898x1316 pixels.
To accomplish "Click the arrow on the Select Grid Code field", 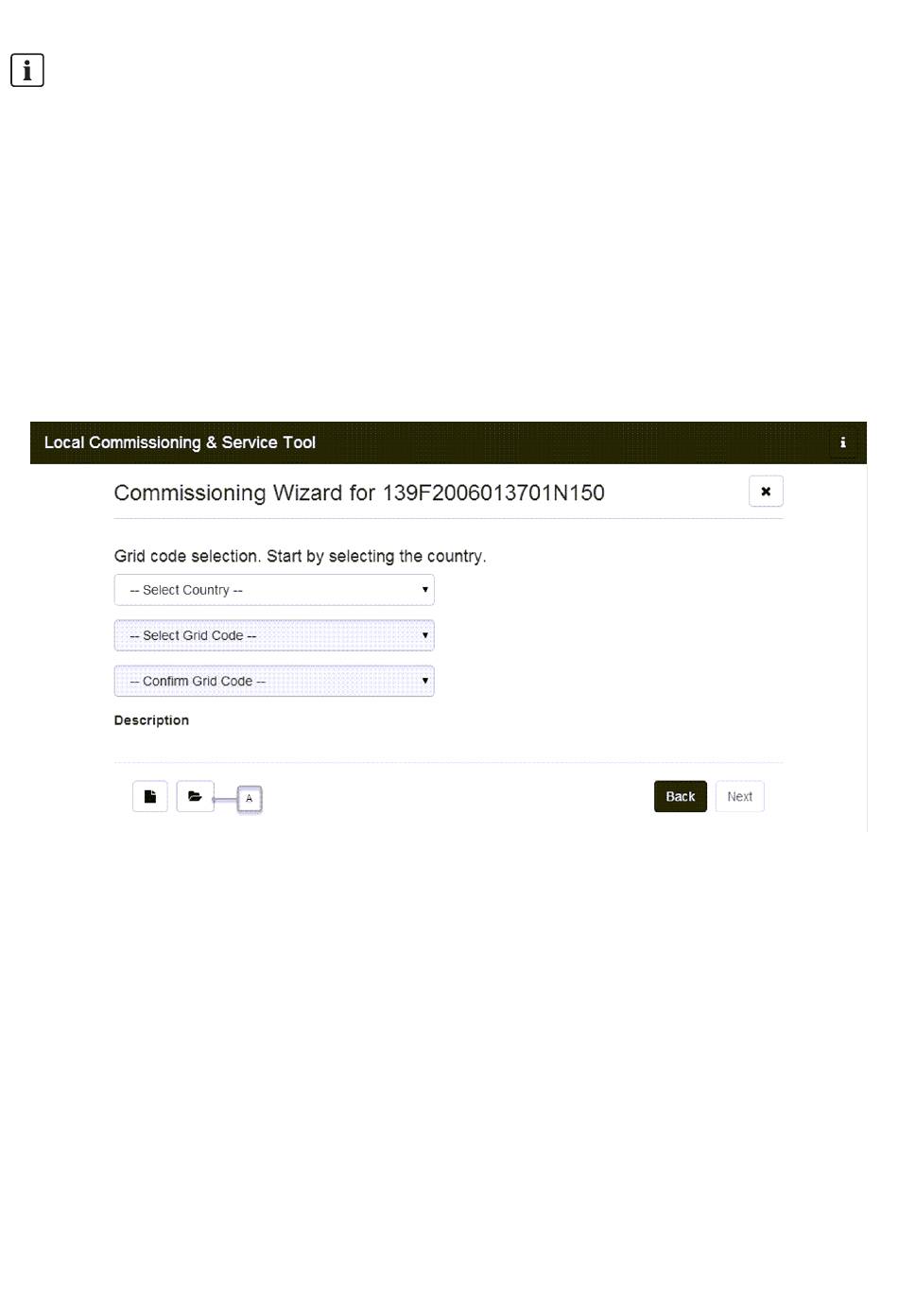I will click(425, 635).
